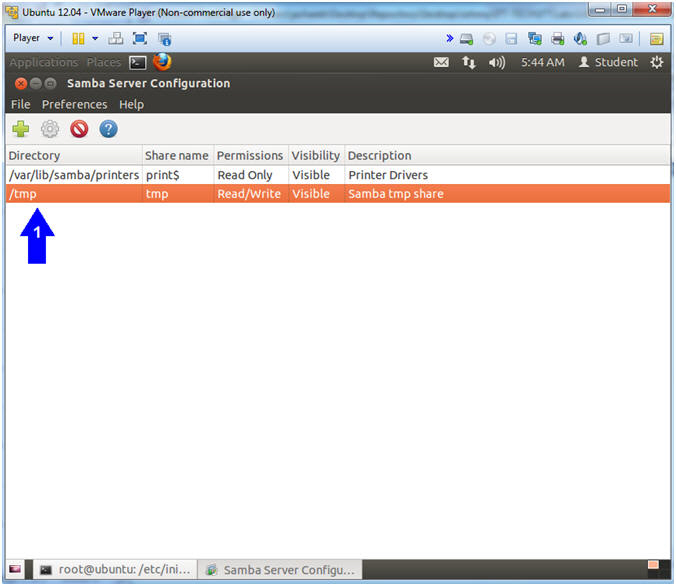The height and width of the screenshot is (586, 676).
Task: Click the VMware message log icon
Action: (x=657, y=39)
